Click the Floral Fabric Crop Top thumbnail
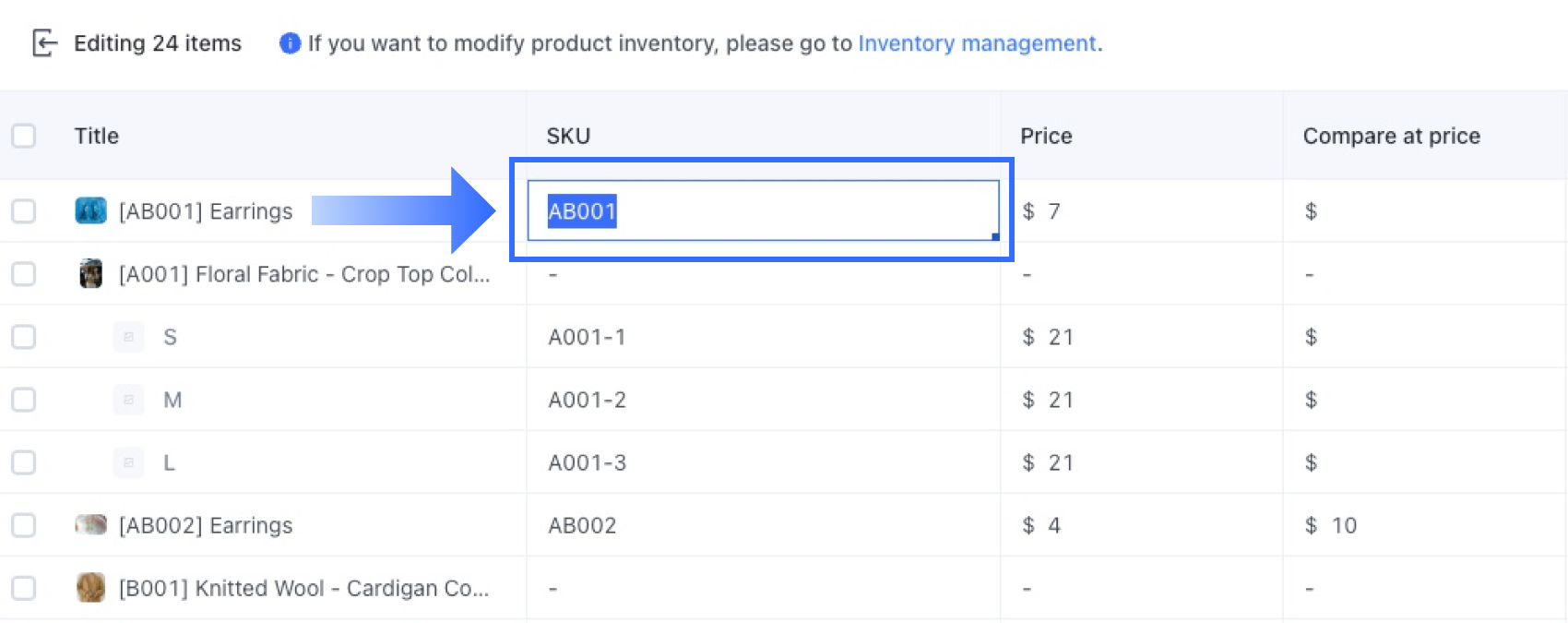 tap(90, 274)
